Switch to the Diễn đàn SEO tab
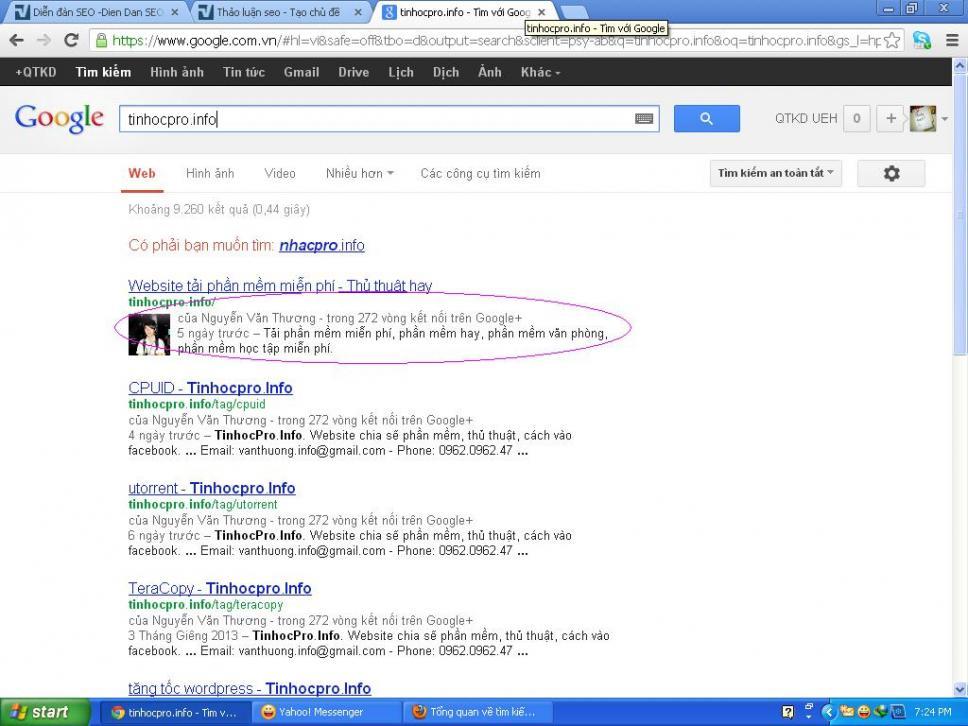968x726 pixels. click(96, 12)
